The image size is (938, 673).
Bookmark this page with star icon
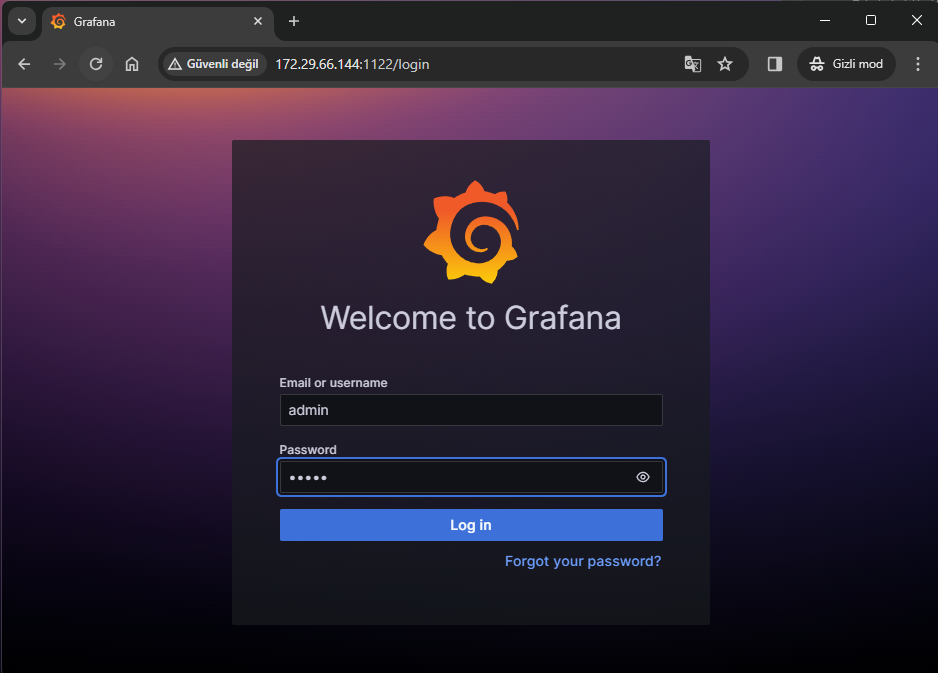click(724, 64)
